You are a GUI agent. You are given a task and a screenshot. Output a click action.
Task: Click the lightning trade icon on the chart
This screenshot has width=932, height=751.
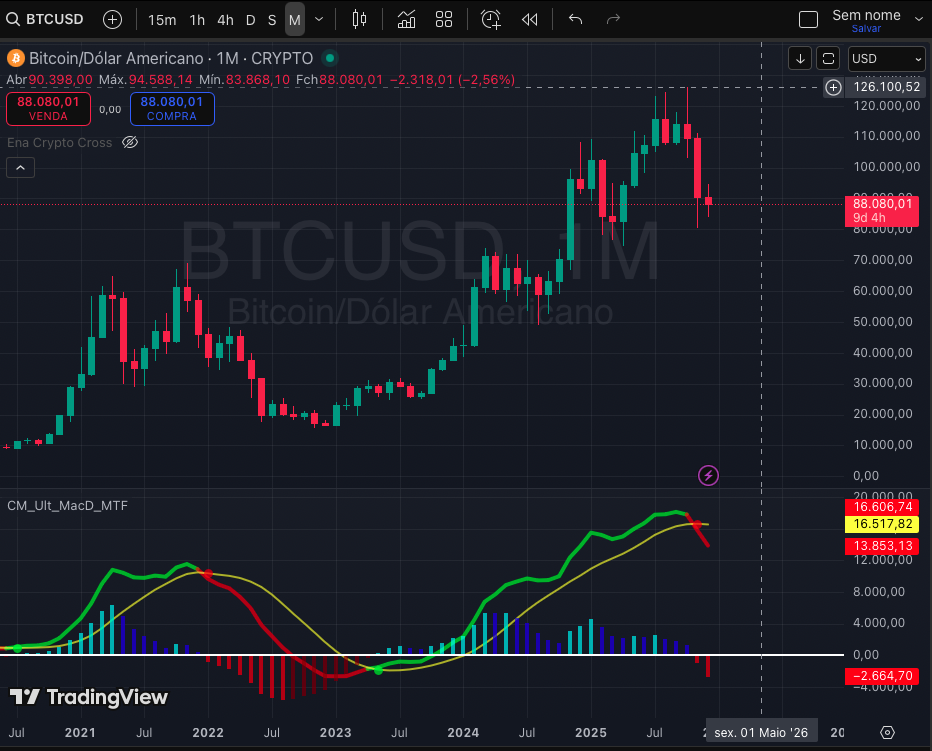[708, 475]
